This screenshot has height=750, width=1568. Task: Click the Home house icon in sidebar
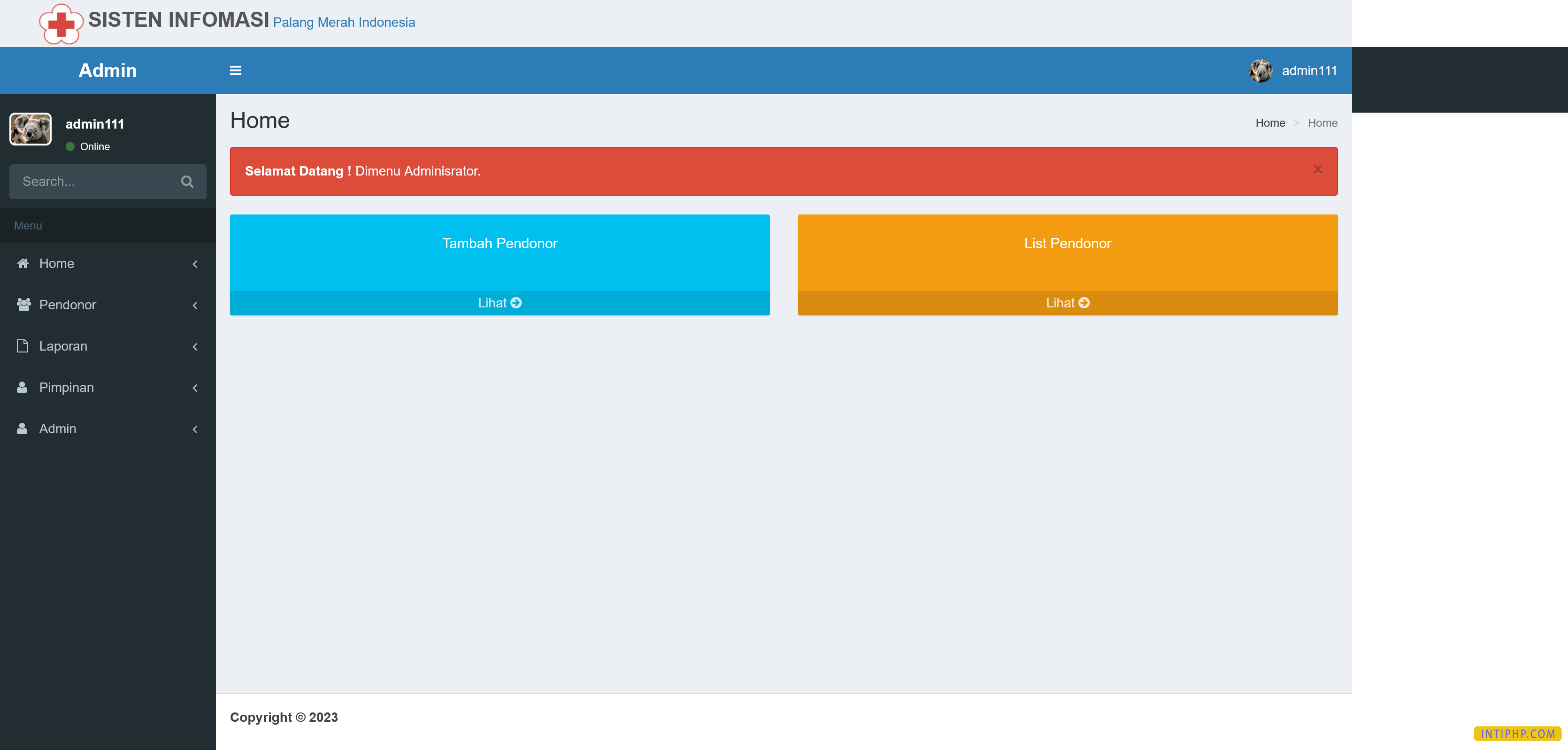(23, 264)
